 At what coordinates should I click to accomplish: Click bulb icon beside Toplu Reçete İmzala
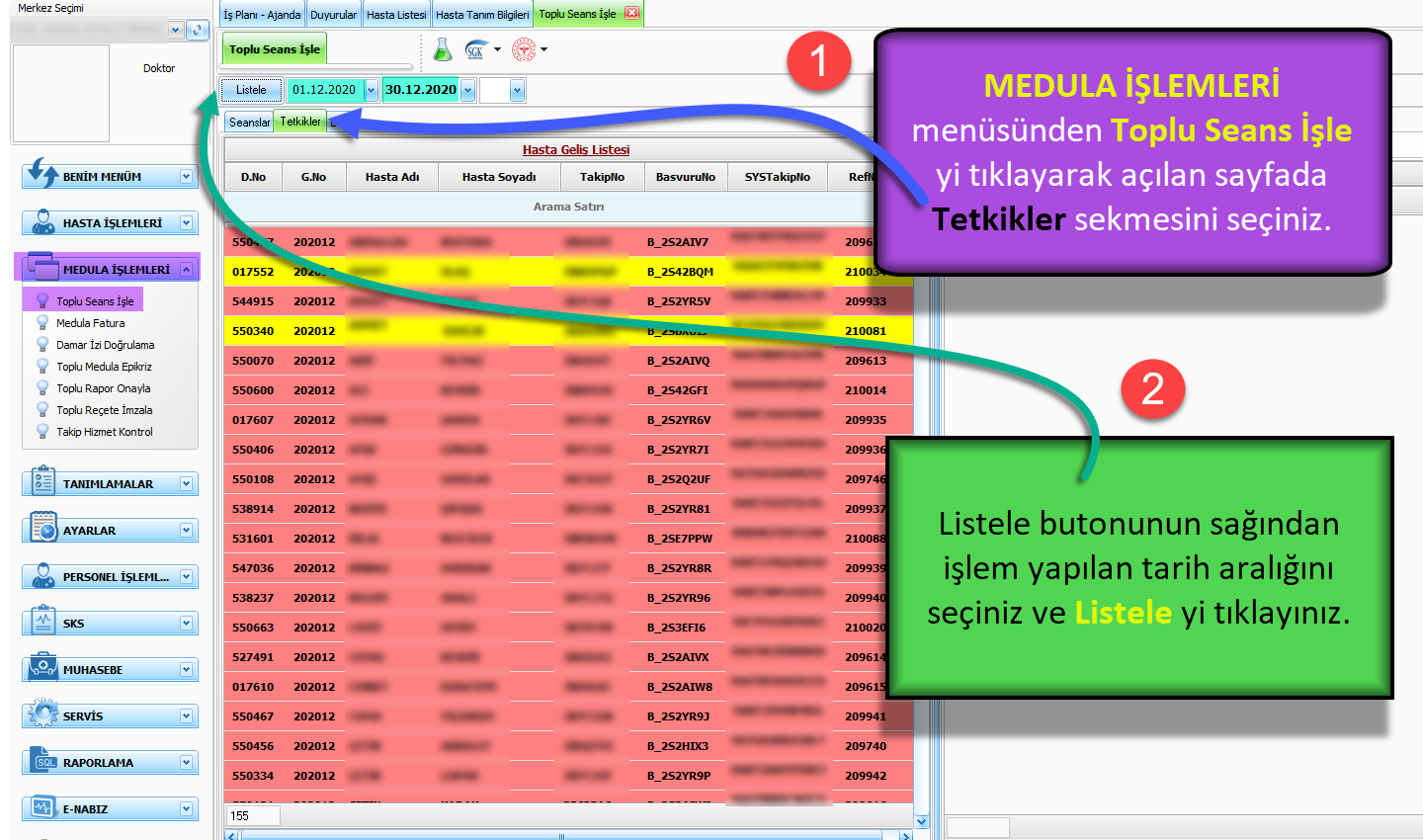42,409
